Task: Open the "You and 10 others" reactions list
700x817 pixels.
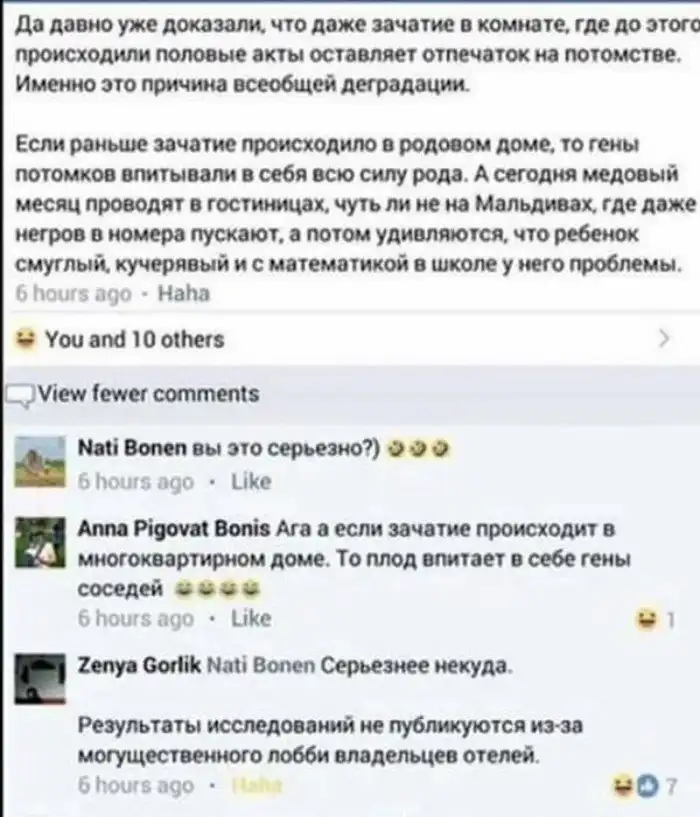Action: pyautogui.click(x=135, y=340)
